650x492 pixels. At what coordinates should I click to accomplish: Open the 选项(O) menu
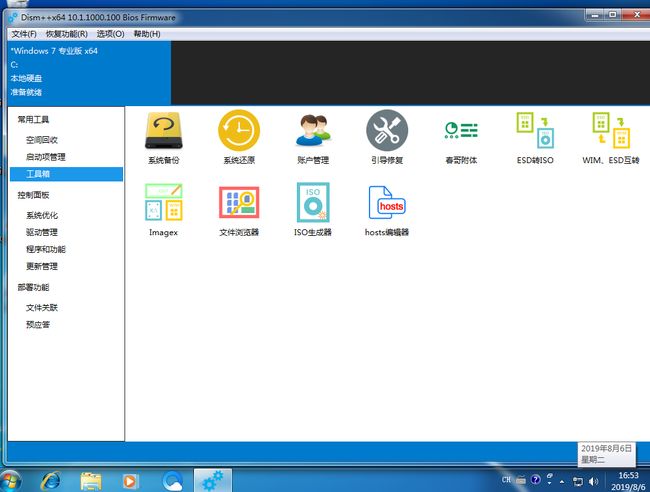tap(110, 34)
